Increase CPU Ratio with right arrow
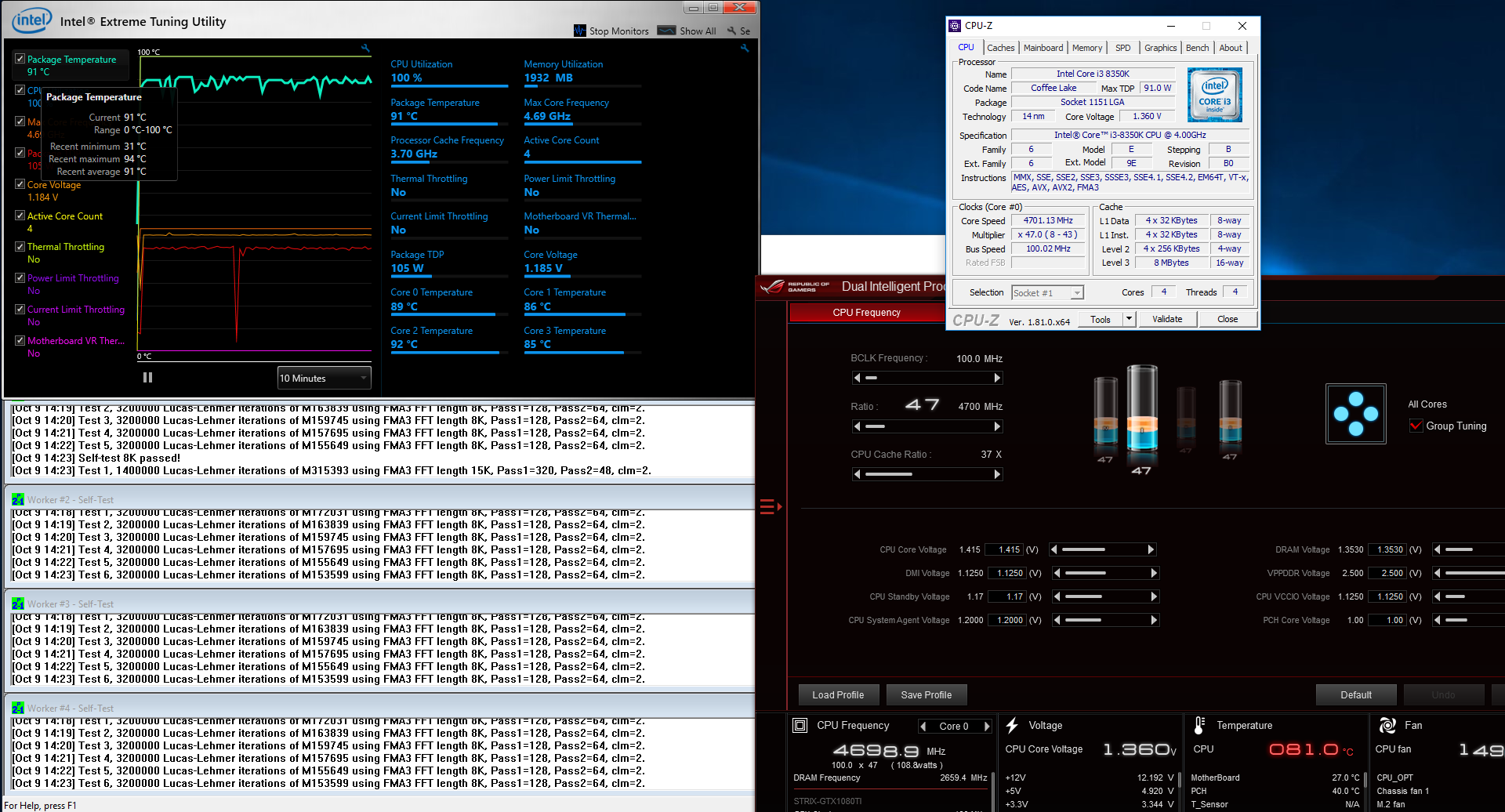This screenshot has height=812, width=1505. click(997, 426)
